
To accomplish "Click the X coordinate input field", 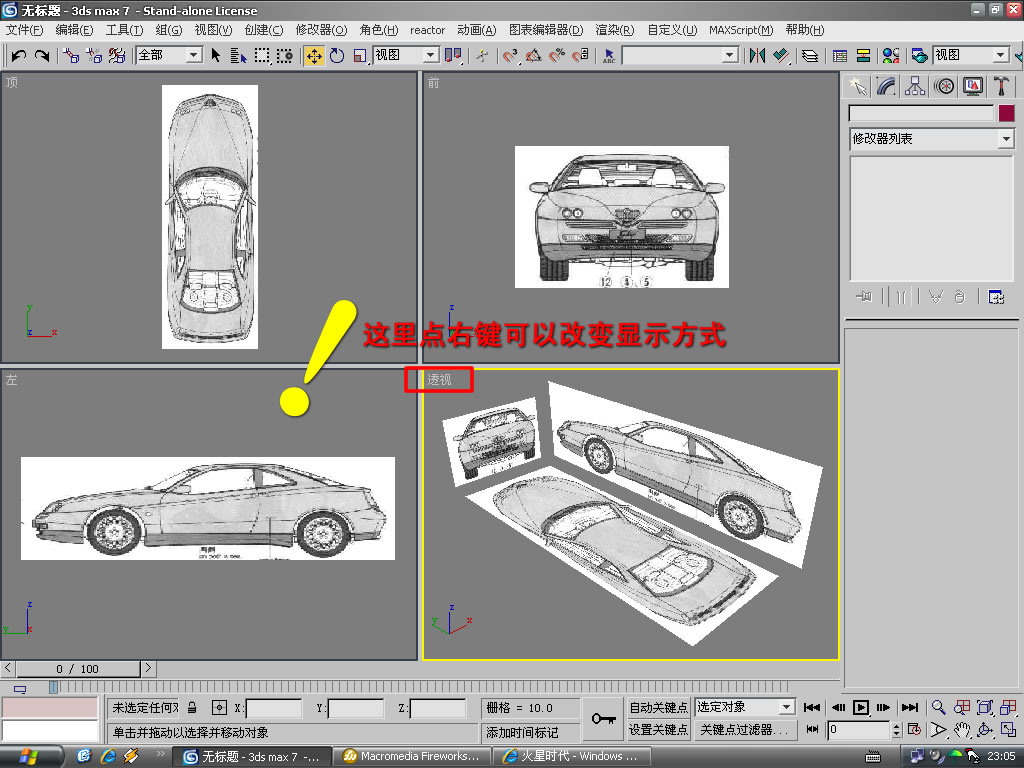I will click(274, 708).
